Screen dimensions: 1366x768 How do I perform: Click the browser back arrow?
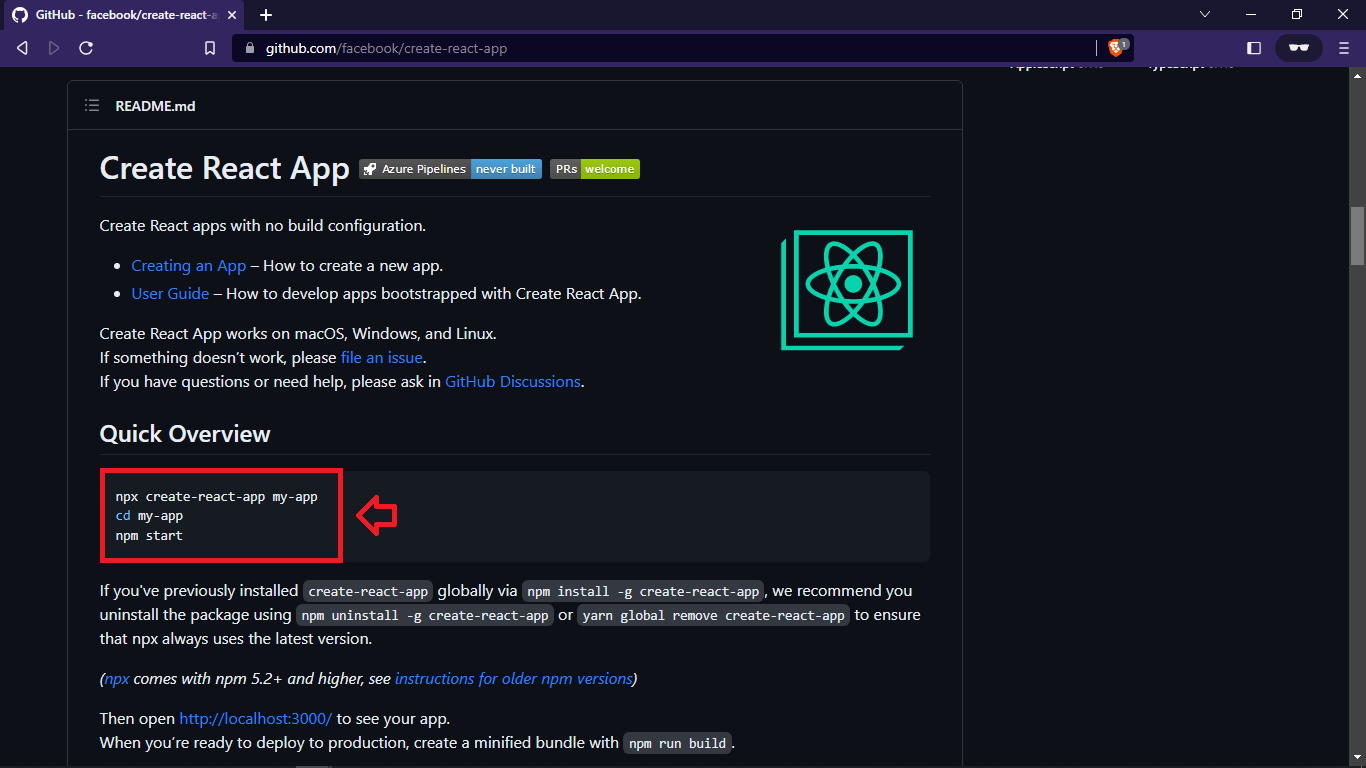point(23,48)
